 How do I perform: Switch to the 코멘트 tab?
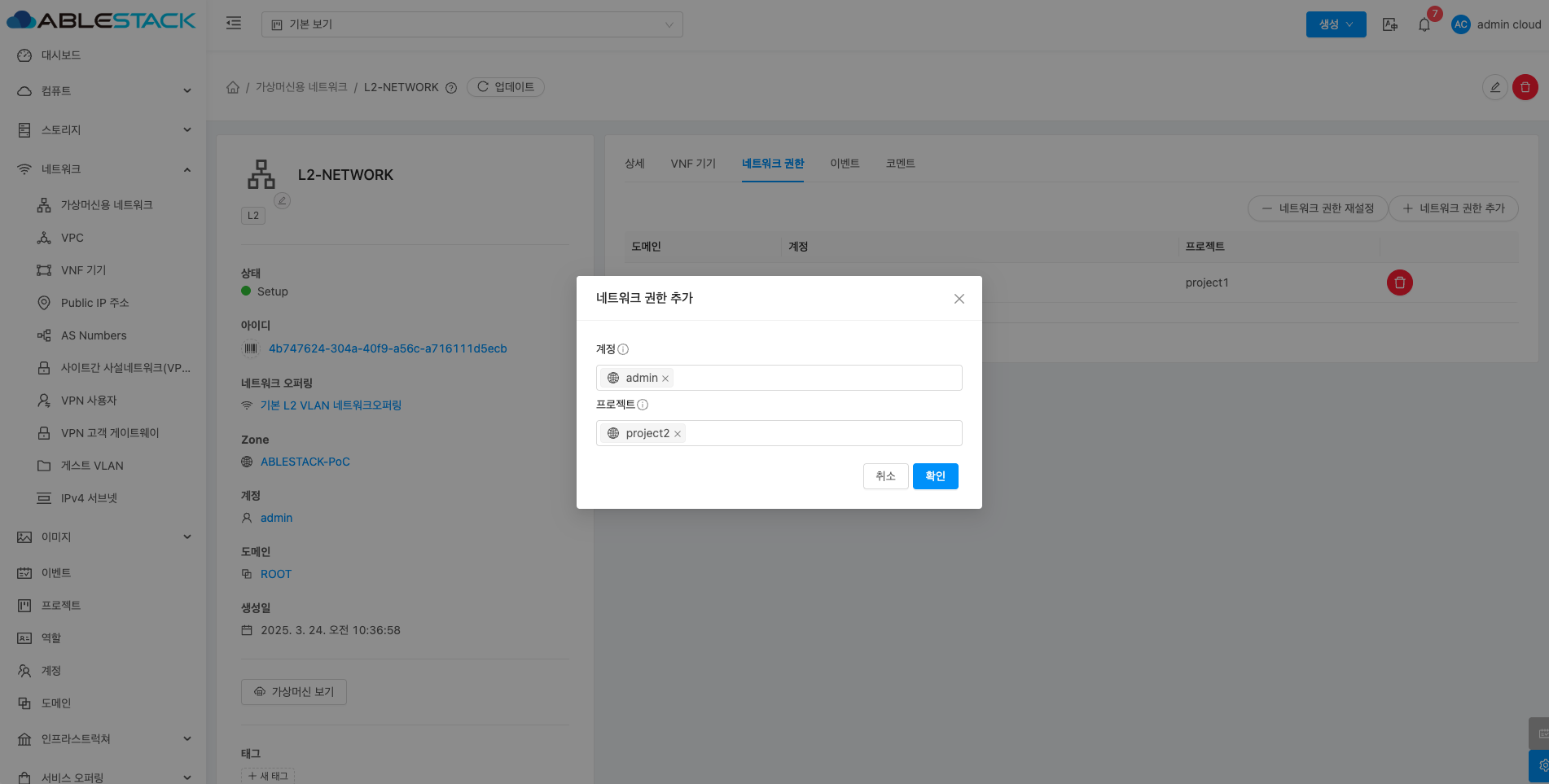pos(900,164)
